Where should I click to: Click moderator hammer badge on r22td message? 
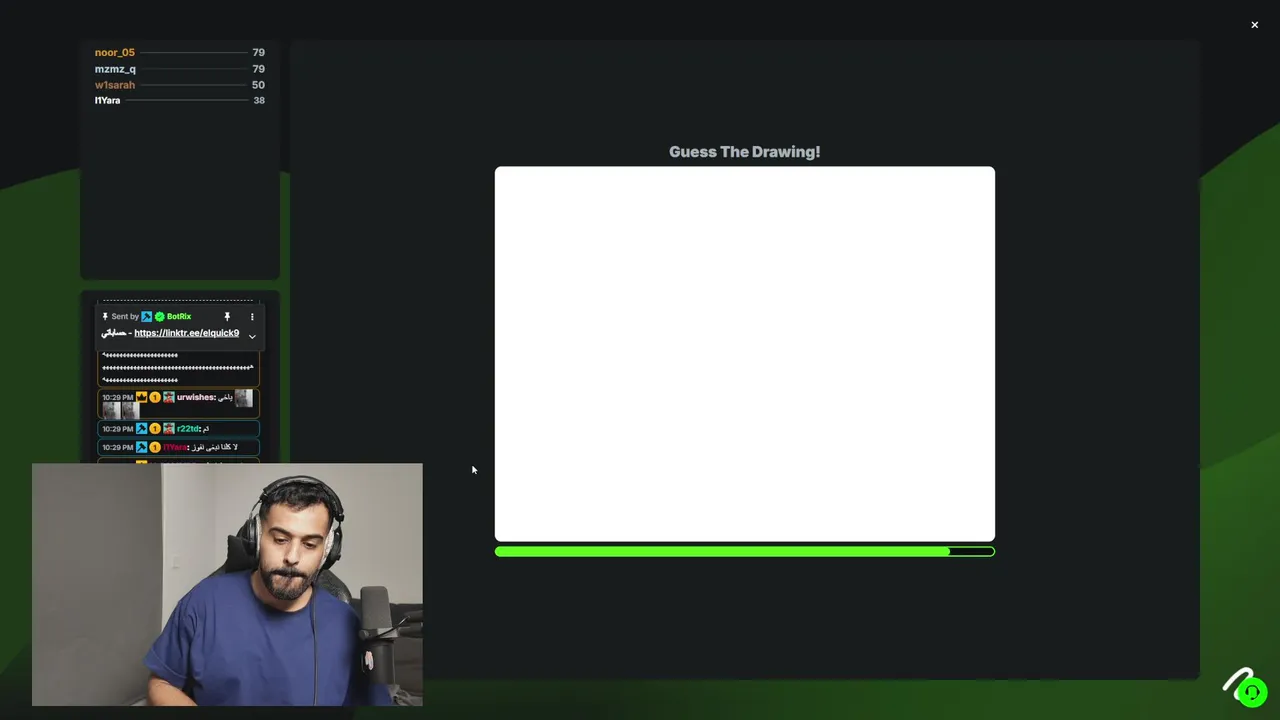(x=141, y=429)
